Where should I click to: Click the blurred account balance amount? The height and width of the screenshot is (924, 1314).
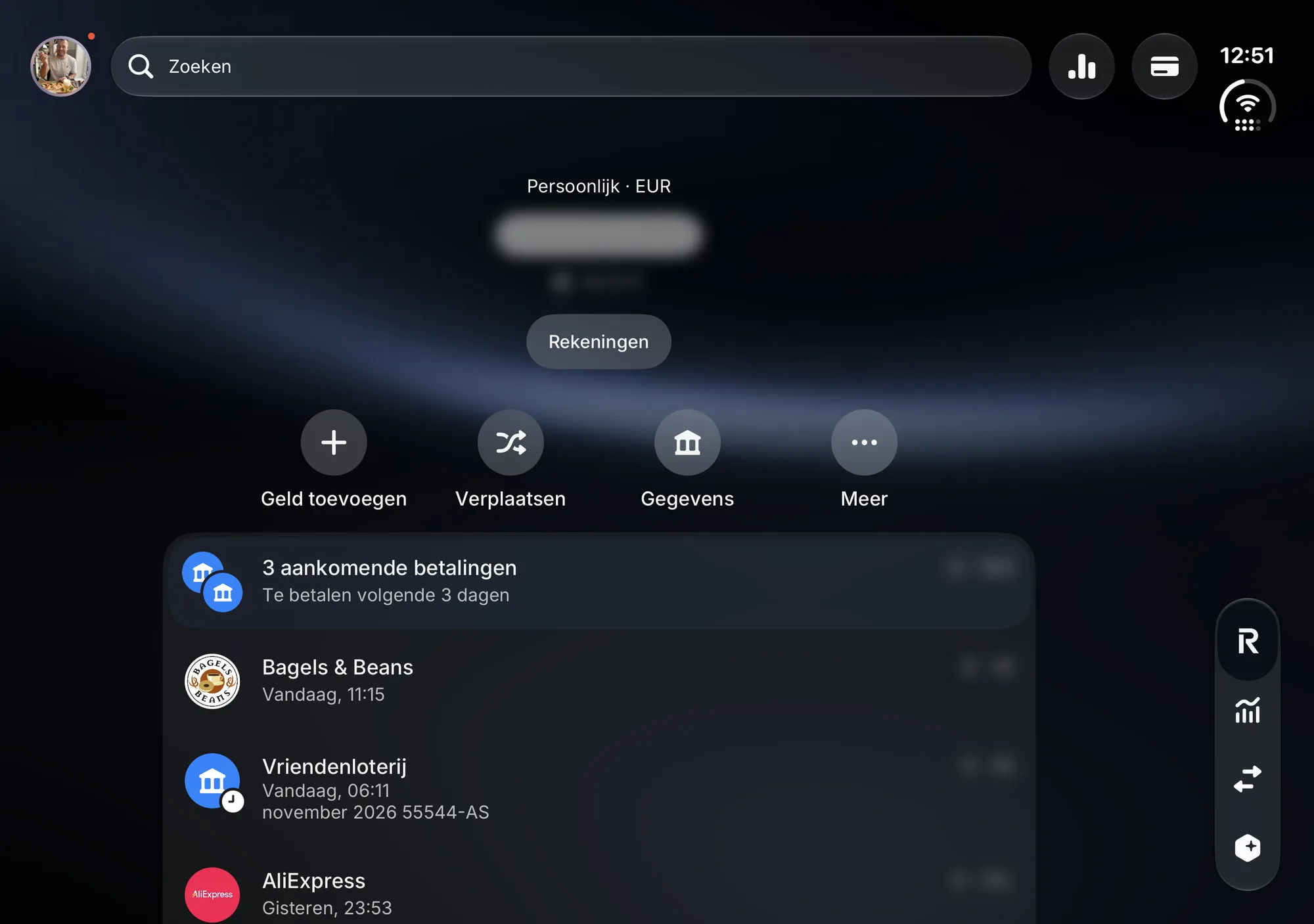click(x=599, y=235)
